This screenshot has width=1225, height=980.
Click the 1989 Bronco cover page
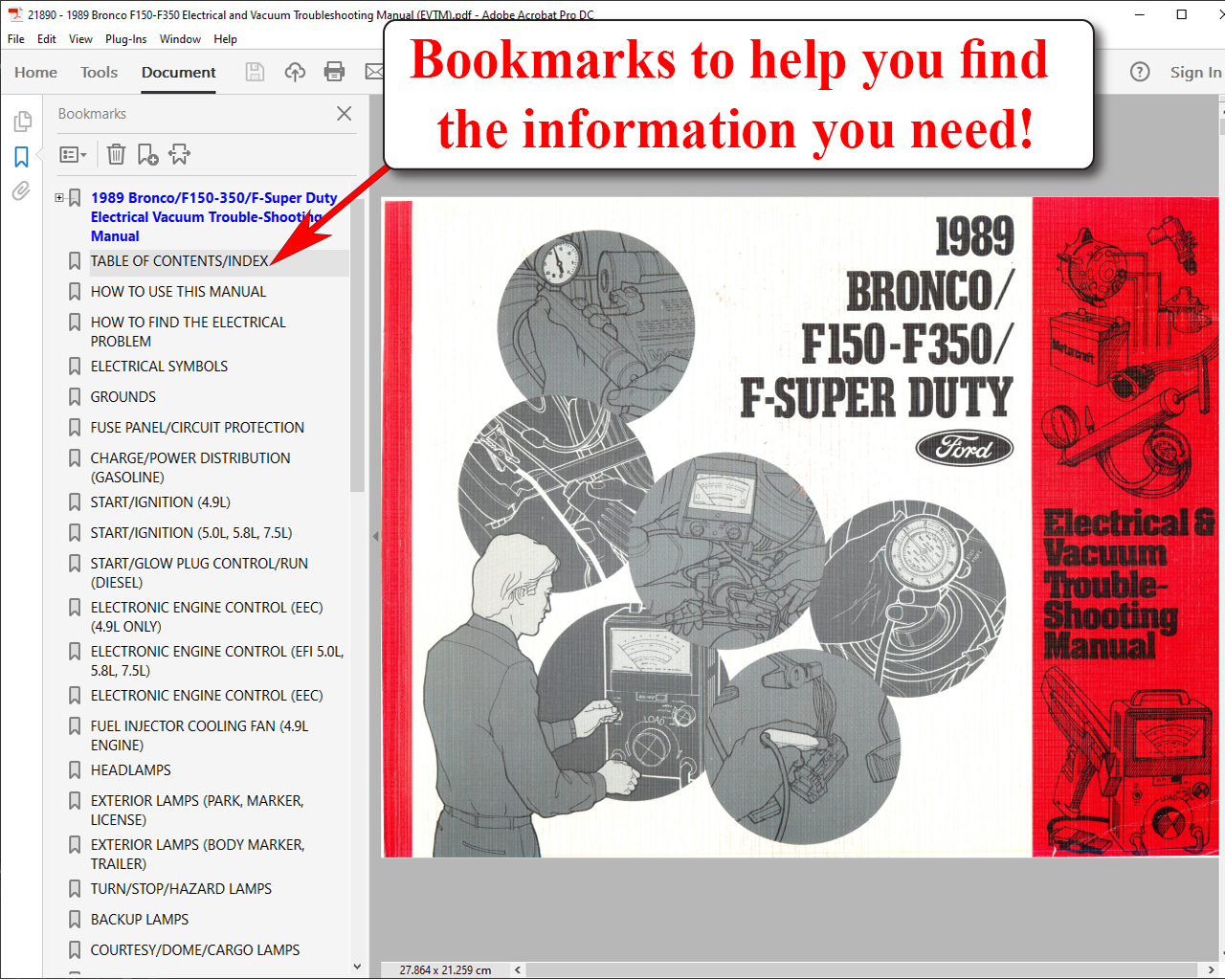tap(798, 527)
